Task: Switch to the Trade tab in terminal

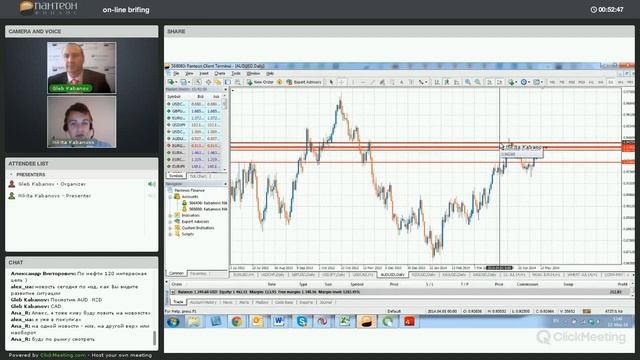Action: (178, 302)
